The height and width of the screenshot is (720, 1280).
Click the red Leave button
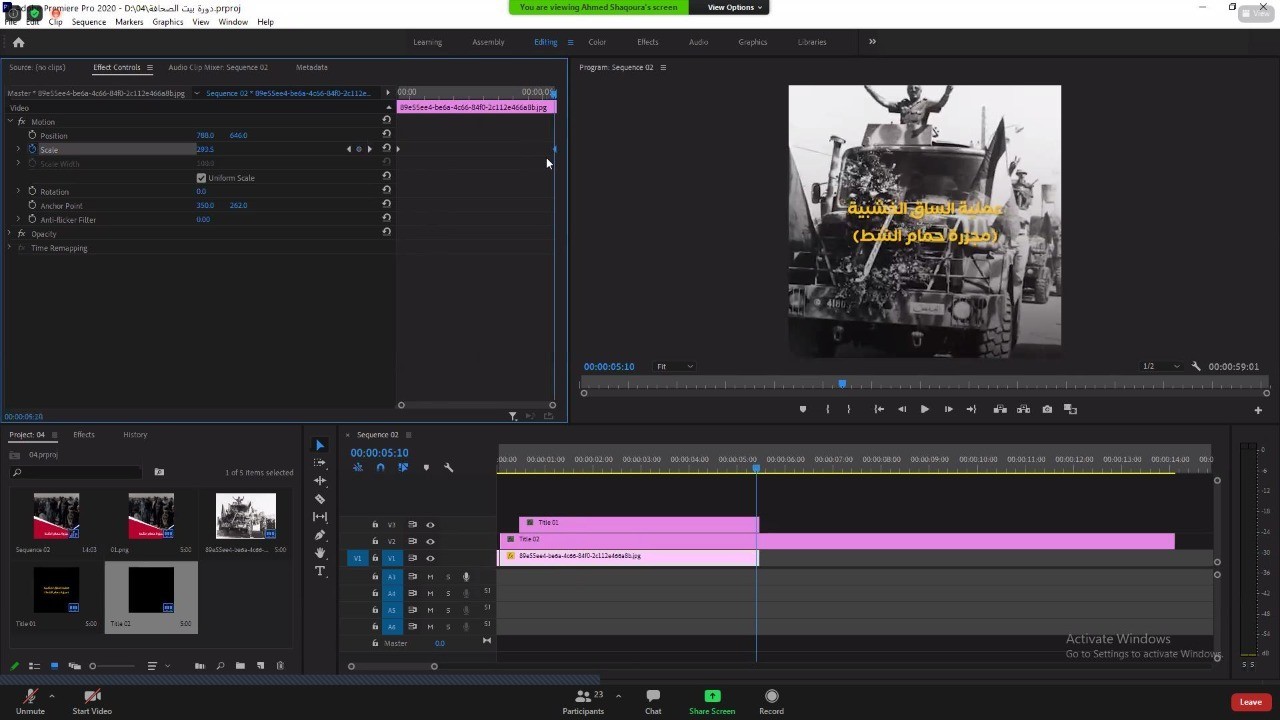(x=1250, y=702)
